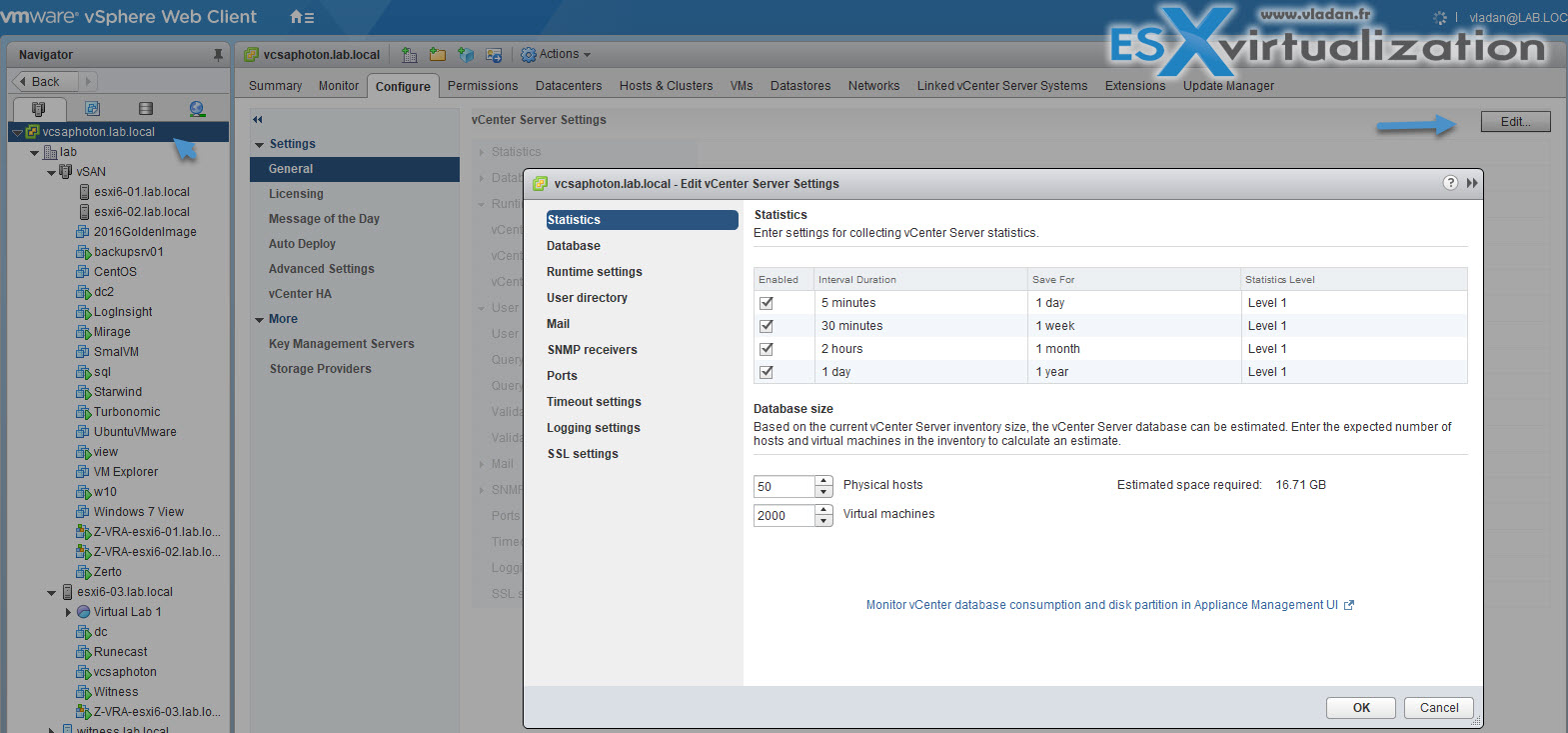This screenshot has height=733, width=1568.
Task: Open the Update Manager tab
Action: pos(1228,86)
